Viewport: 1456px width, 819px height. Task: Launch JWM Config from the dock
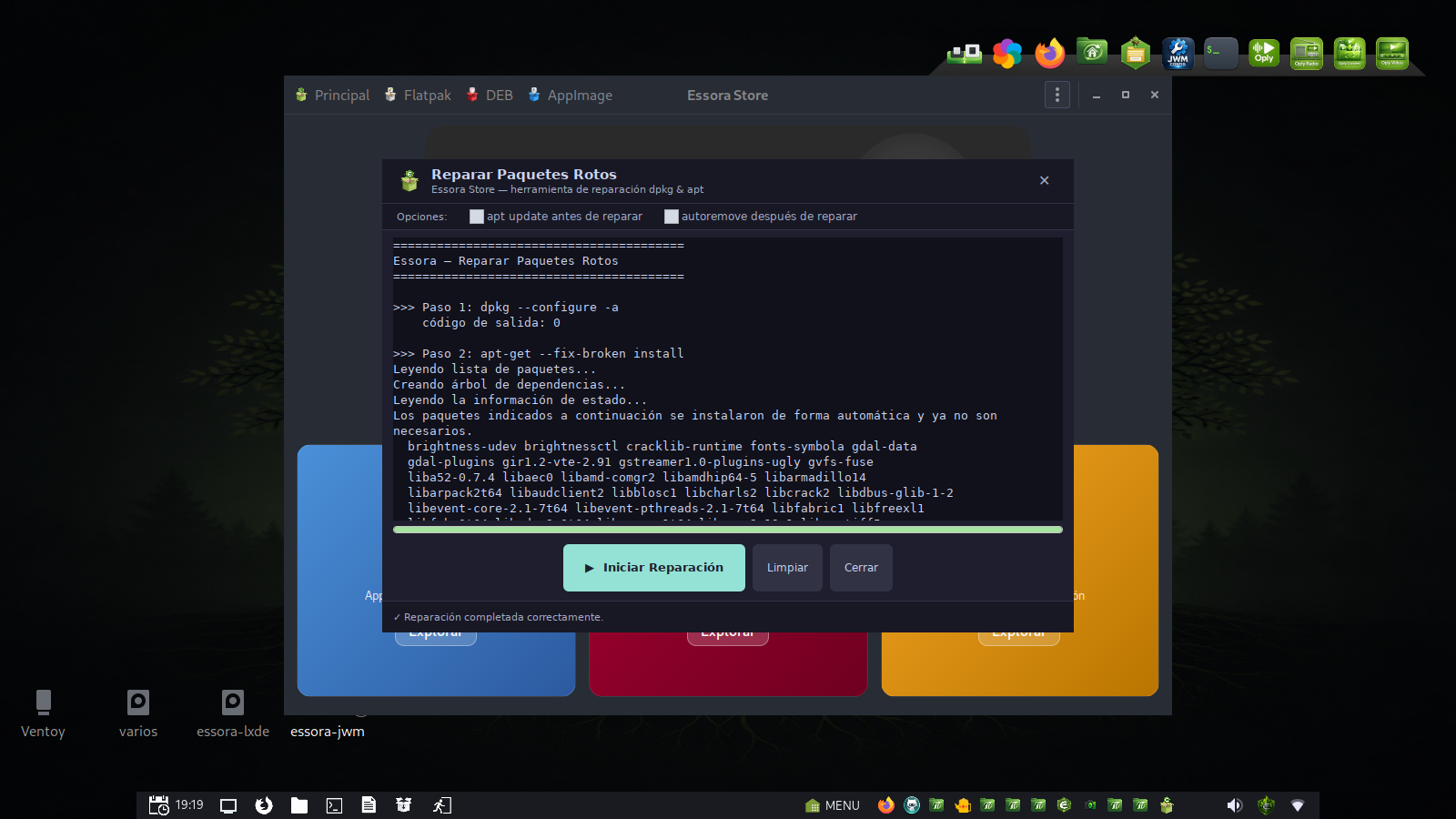tap(1178, 54)
